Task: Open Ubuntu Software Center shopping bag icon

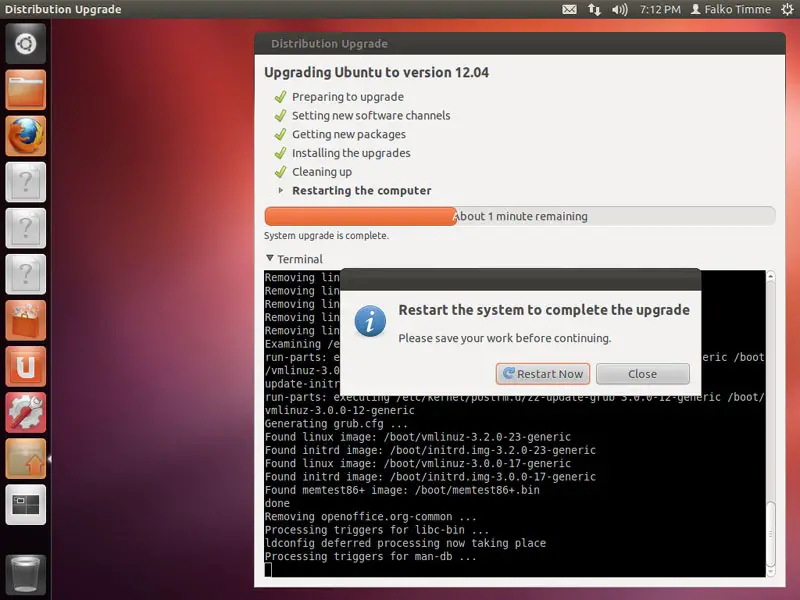Action: point(26,320)
